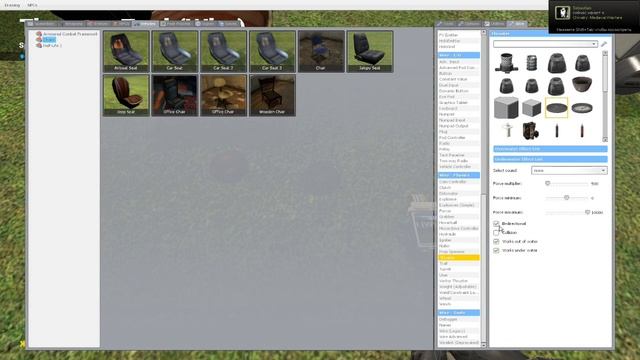This screenshot has width=640, height=360.
Task: Open the Select sound dropdown
Action: [x=569, y=170]
